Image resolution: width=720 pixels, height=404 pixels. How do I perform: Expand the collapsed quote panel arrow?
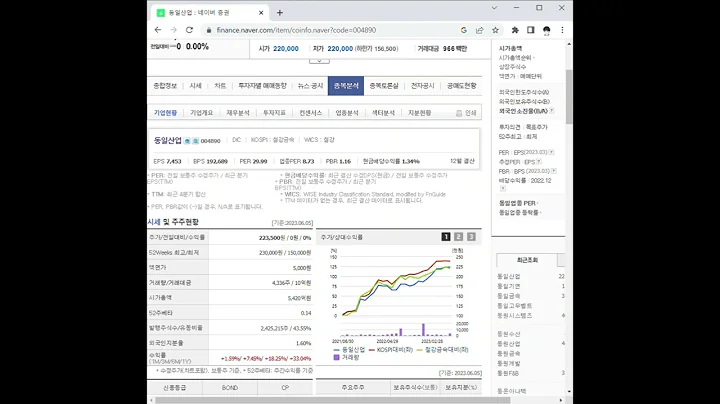[x=319, y=61]
